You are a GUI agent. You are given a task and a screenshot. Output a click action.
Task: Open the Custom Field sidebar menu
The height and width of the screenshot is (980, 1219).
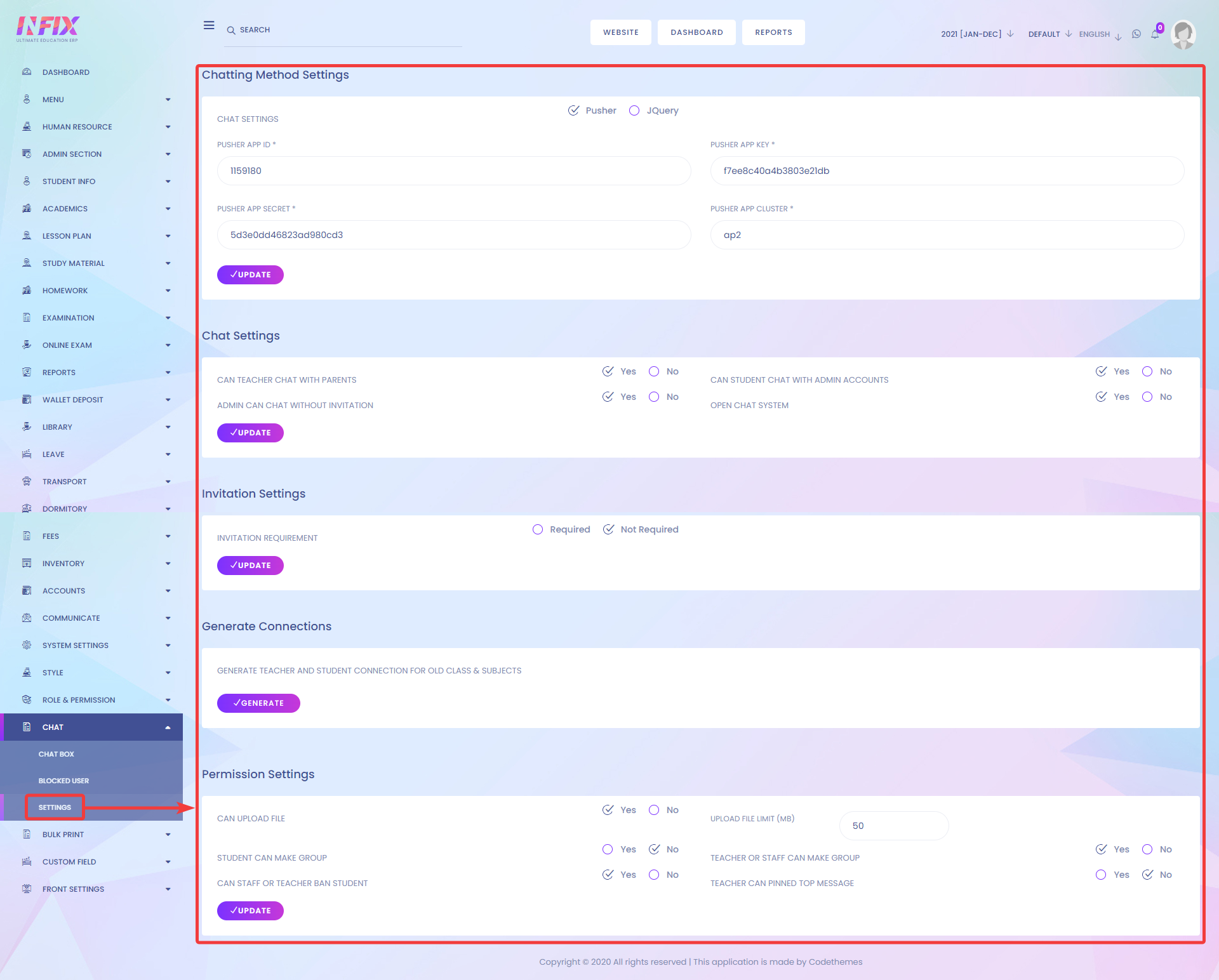click(x=91, y=862)
